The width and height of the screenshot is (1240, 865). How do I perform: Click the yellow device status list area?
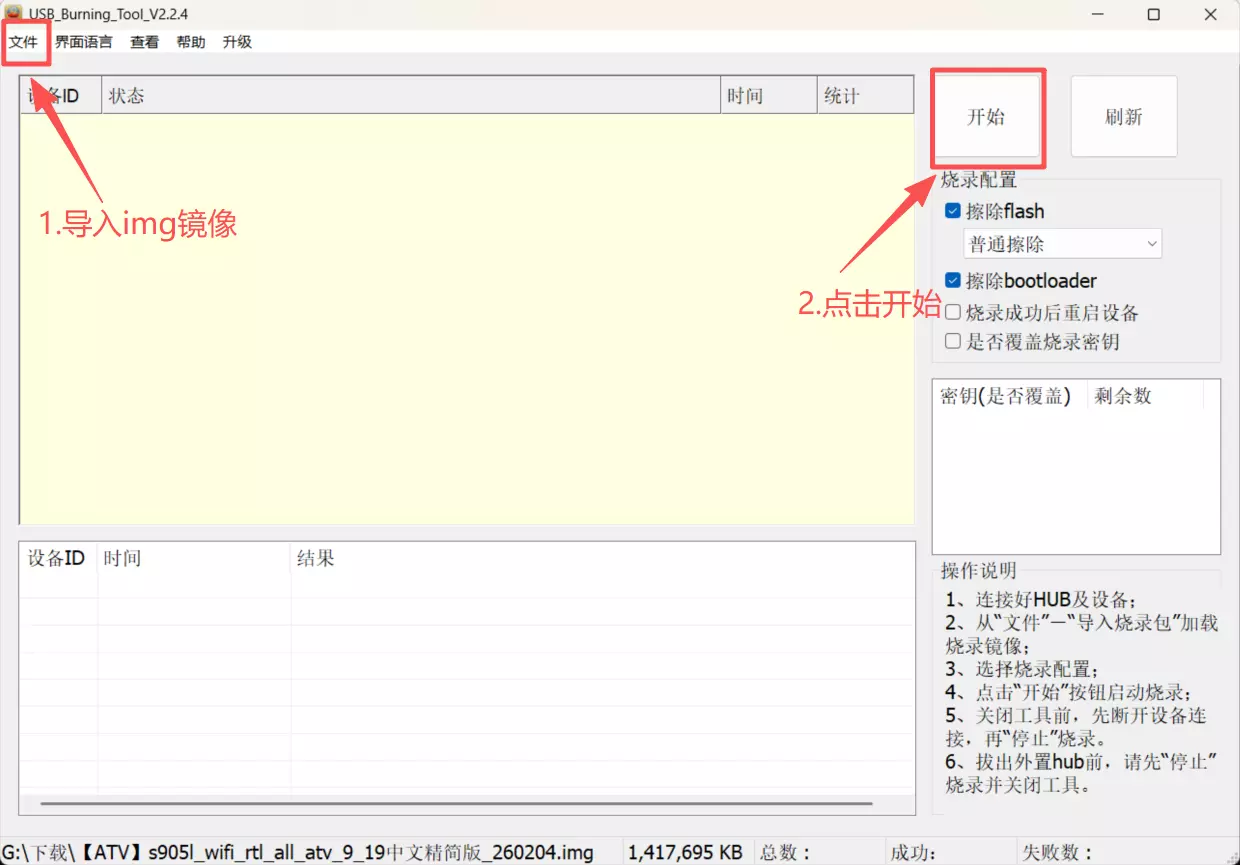[466, 318]
